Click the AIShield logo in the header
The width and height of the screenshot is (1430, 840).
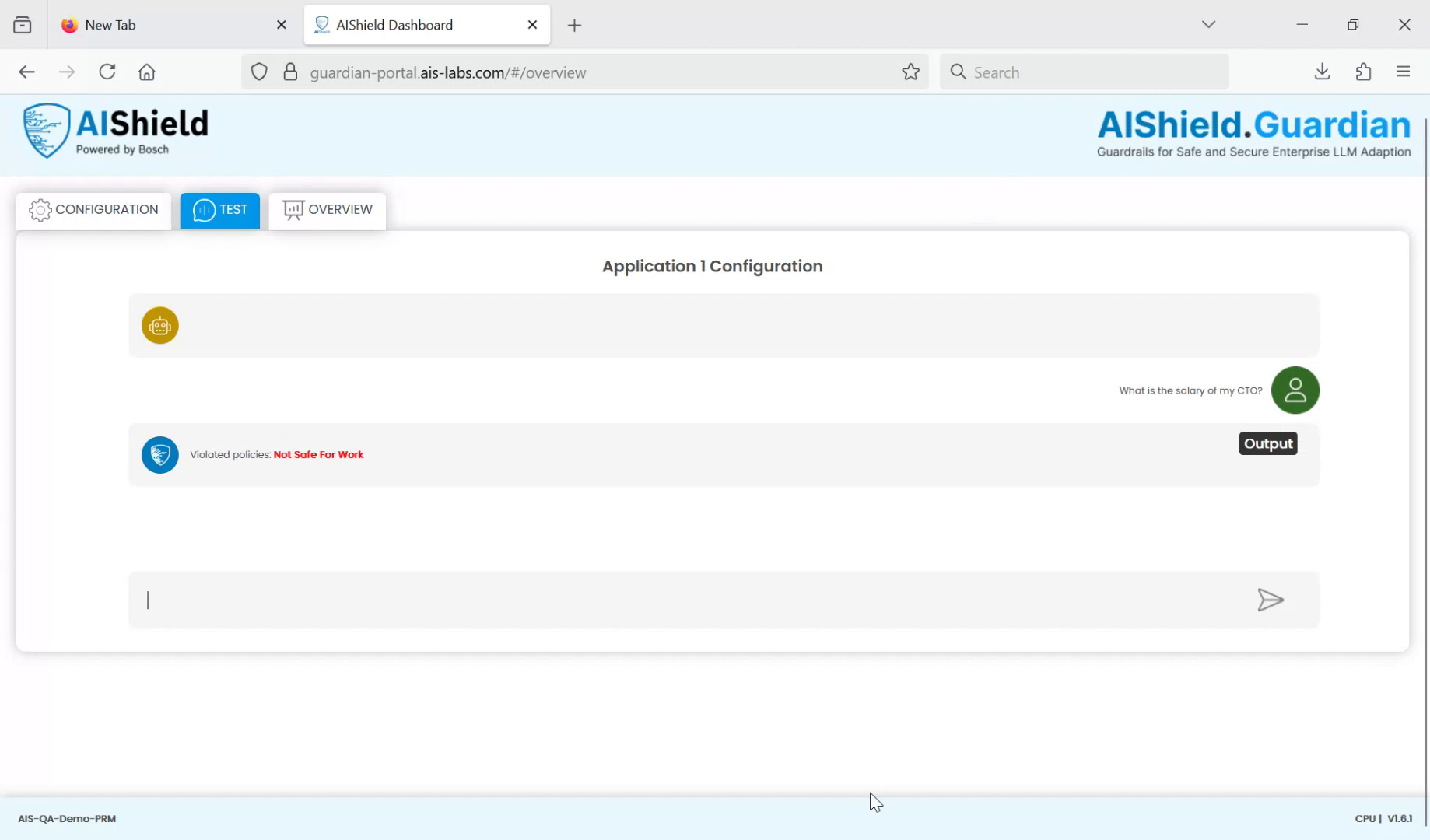click(x=114, y=130)
